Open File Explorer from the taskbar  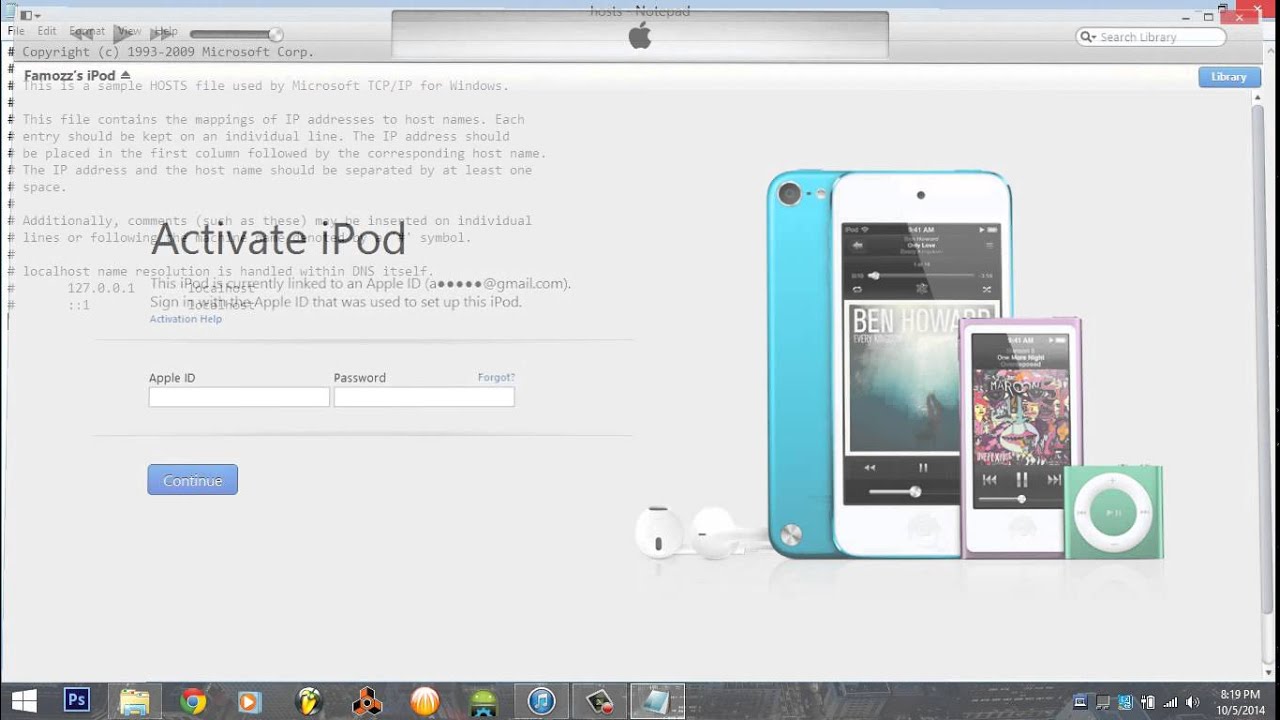click(x=134, y=701)
